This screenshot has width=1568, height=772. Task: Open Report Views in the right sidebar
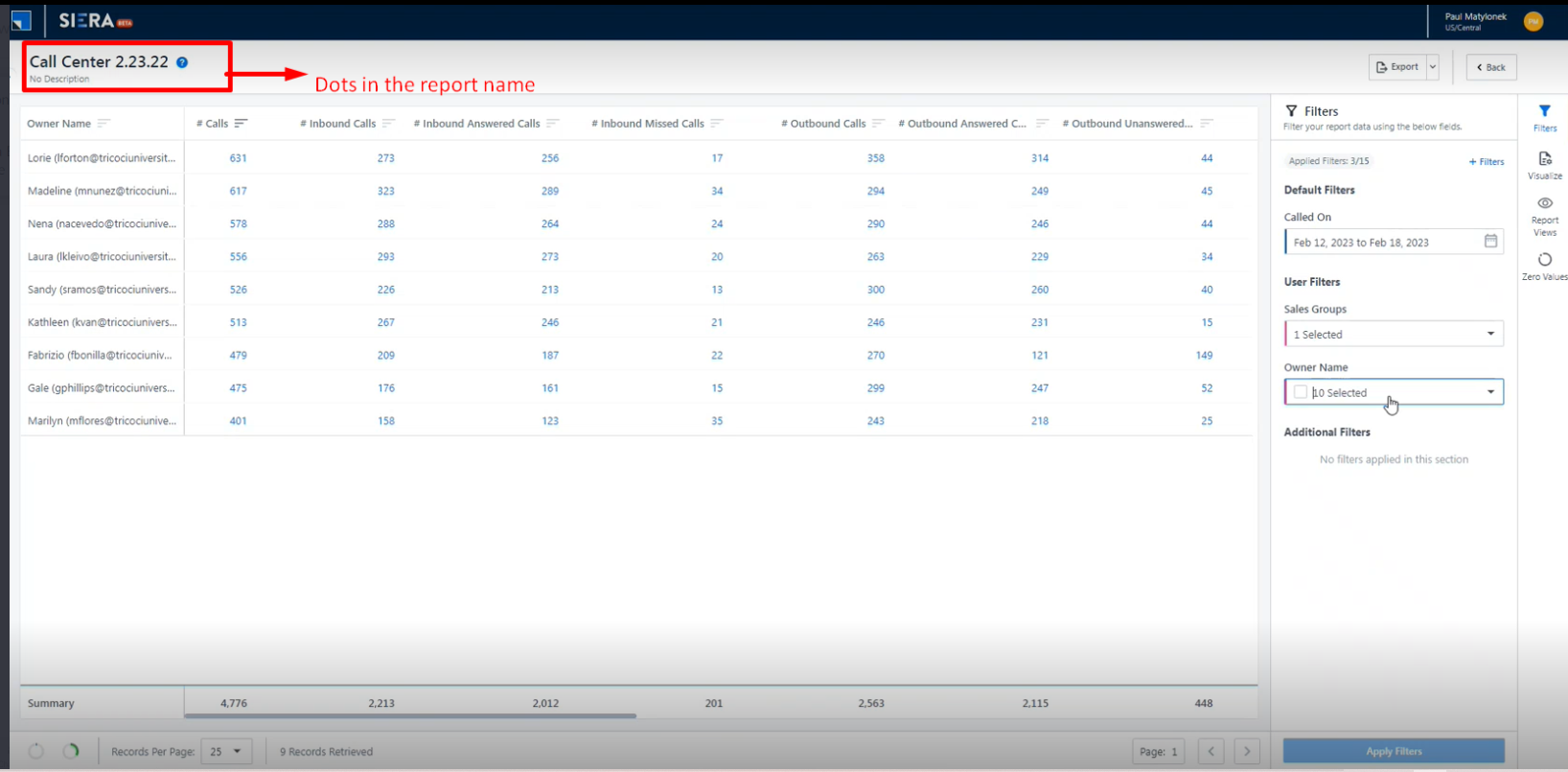click(1545, 217)
